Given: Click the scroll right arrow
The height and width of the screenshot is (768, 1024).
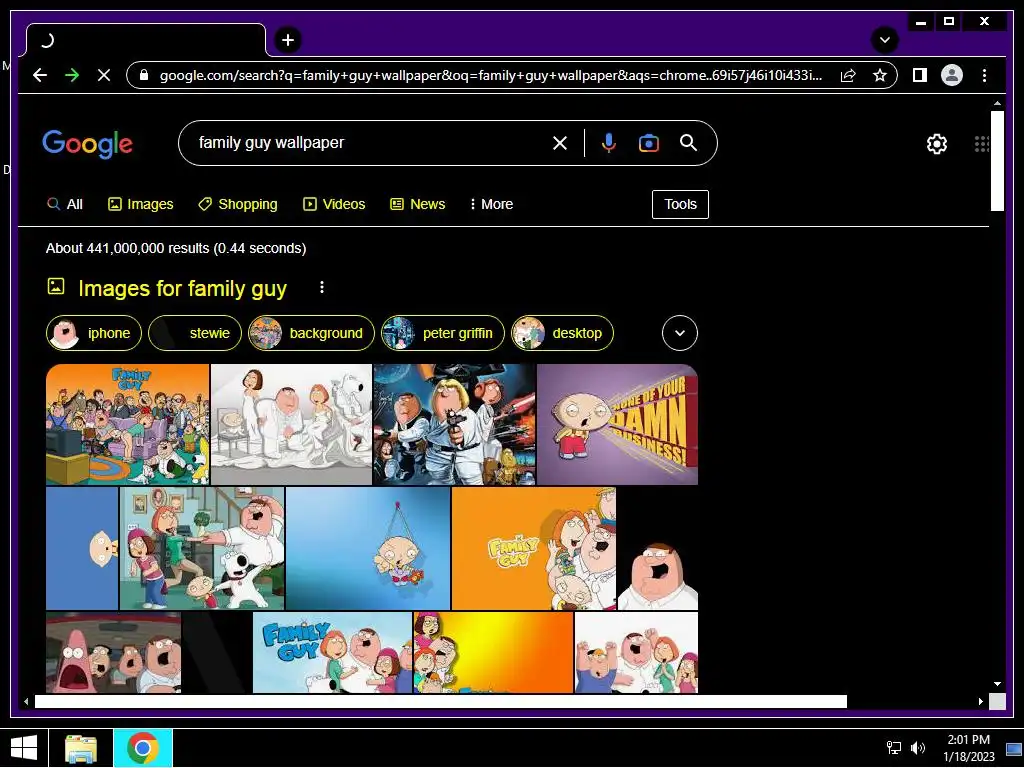Looking at the screenshot, I should click(980, 701).
